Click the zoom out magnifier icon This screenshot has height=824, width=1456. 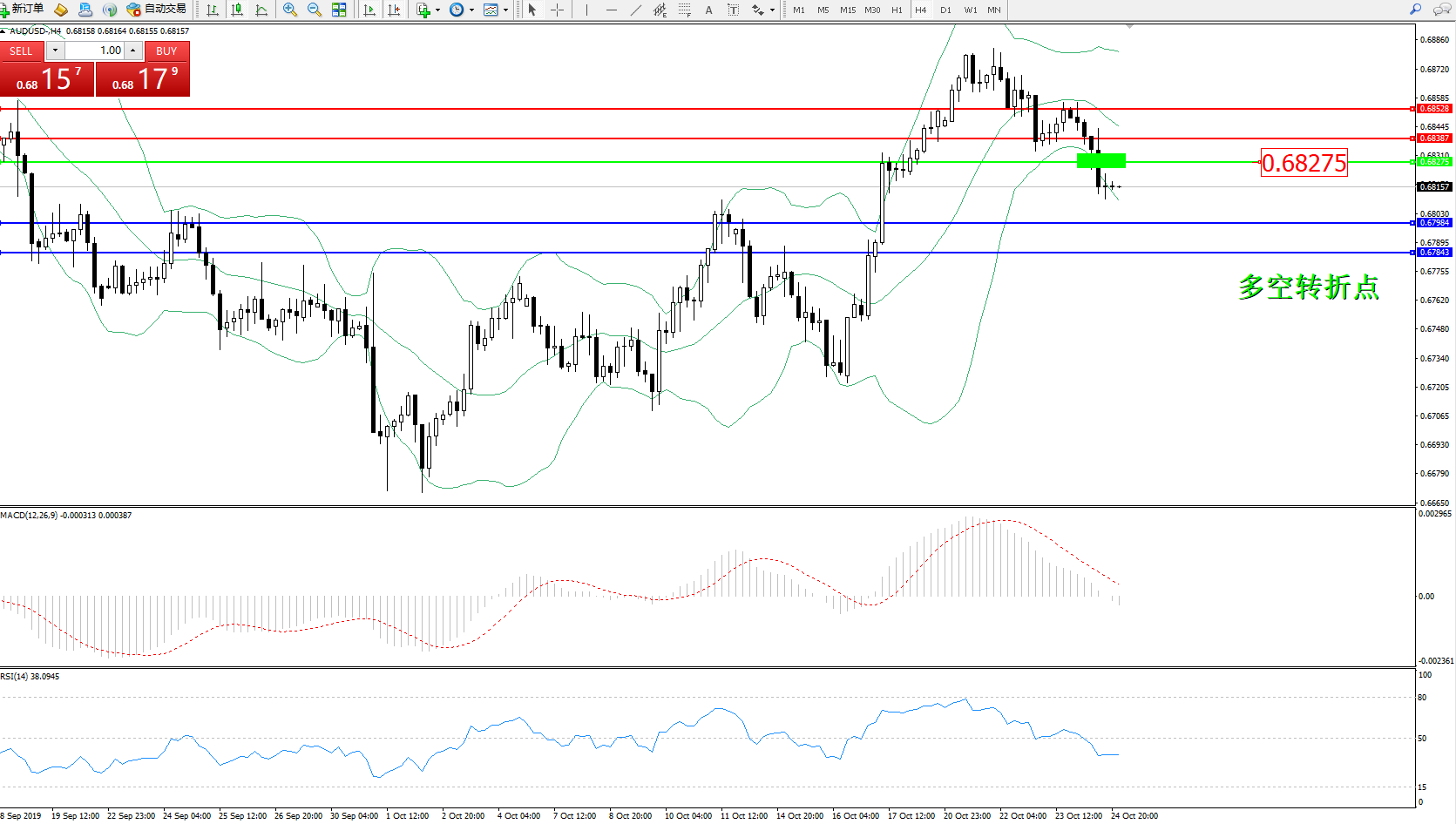tap(315, 10)
